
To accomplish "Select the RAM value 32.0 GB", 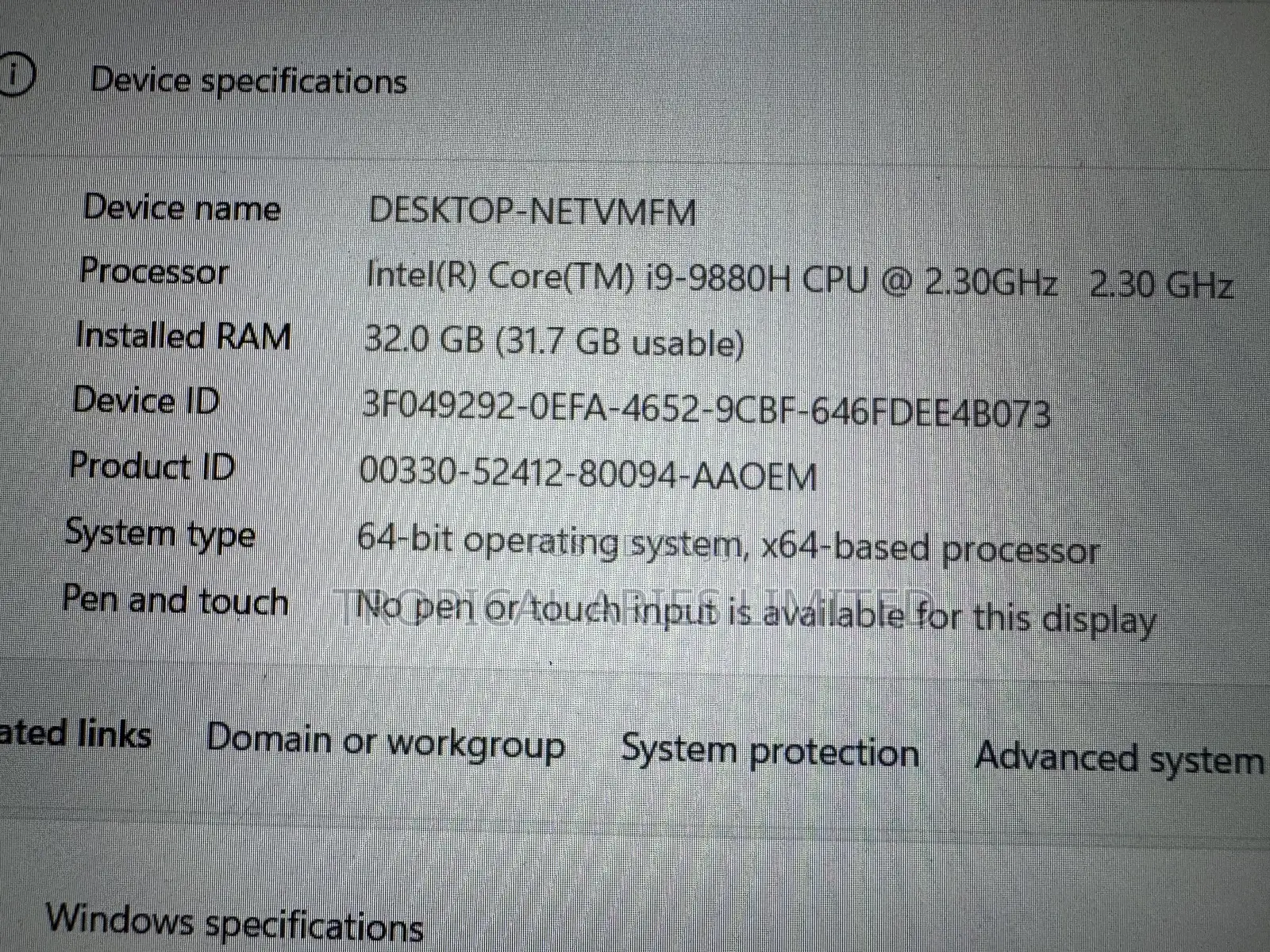I will pos(555,341).
